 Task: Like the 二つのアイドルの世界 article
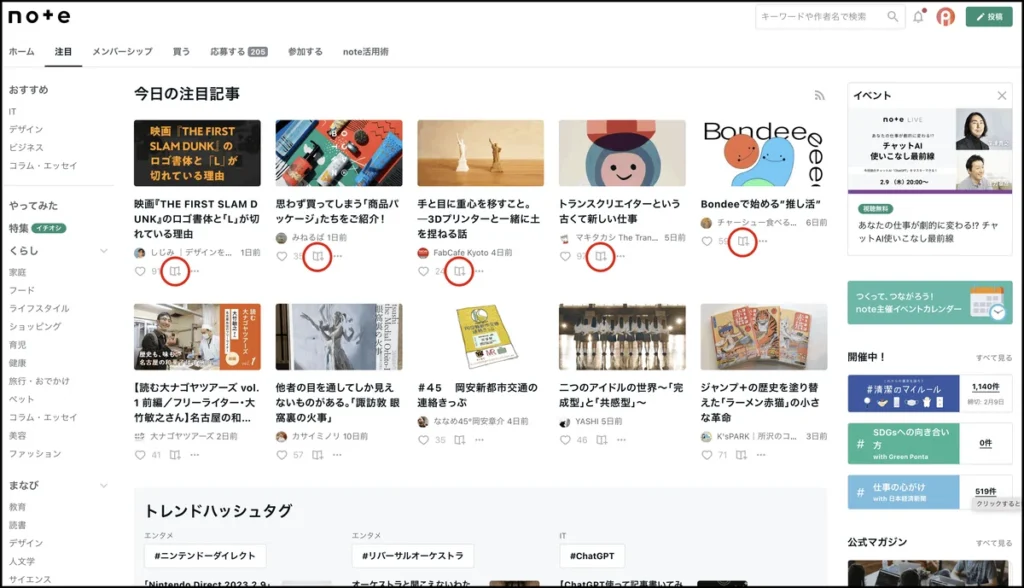[x=565, y=440]
